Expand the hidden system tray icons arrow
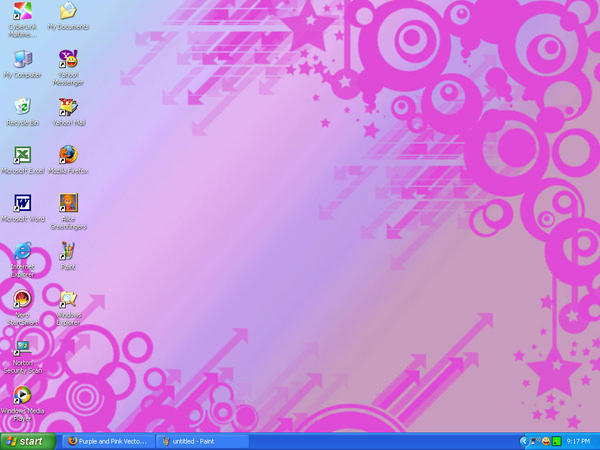Screen dimensions: 600x450 click(x=523, y=442)
